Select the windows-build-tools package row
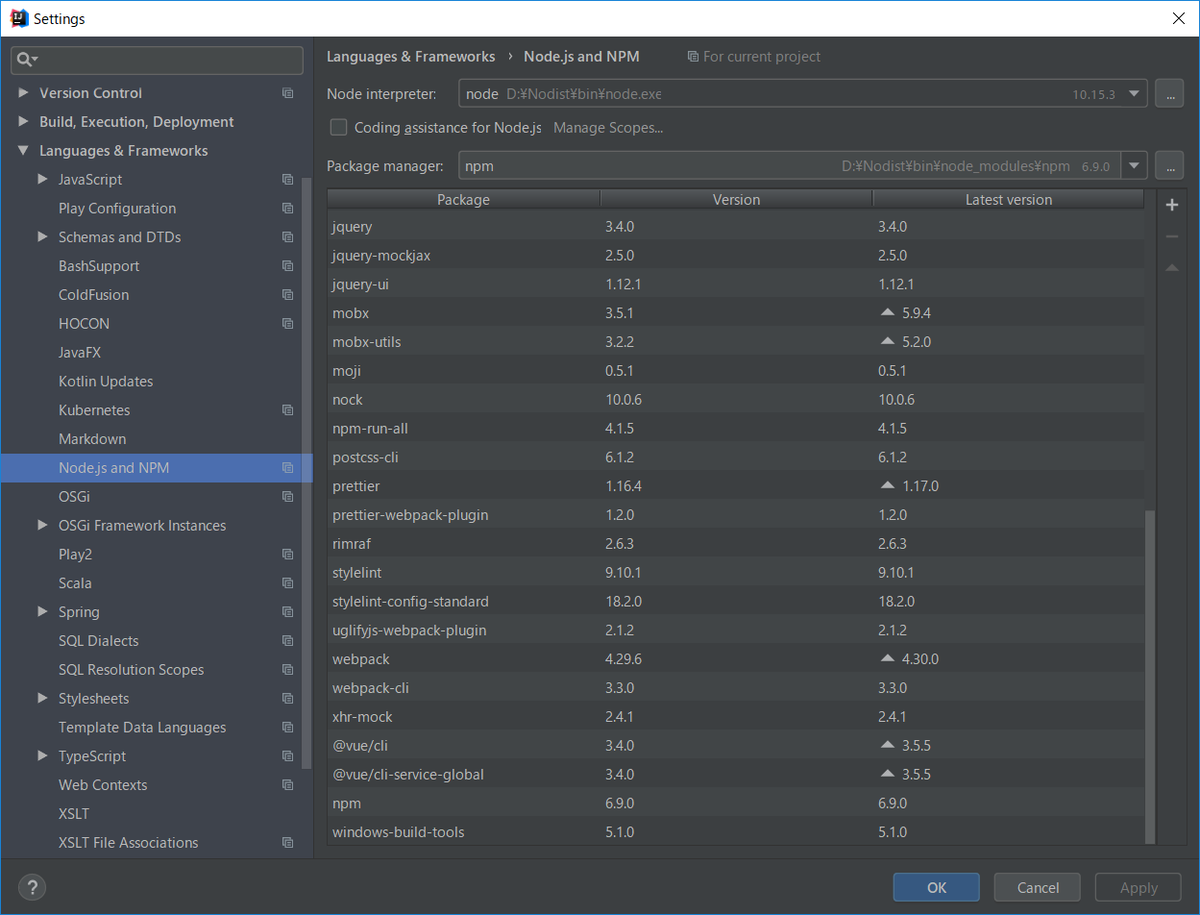The width and height of the screenshot is (1200, 915). (x=736, y=832)
